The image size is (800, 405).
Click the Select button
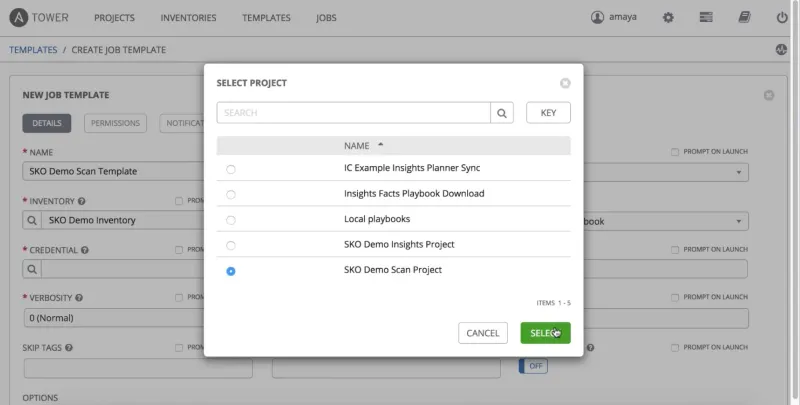pos(545,333)
